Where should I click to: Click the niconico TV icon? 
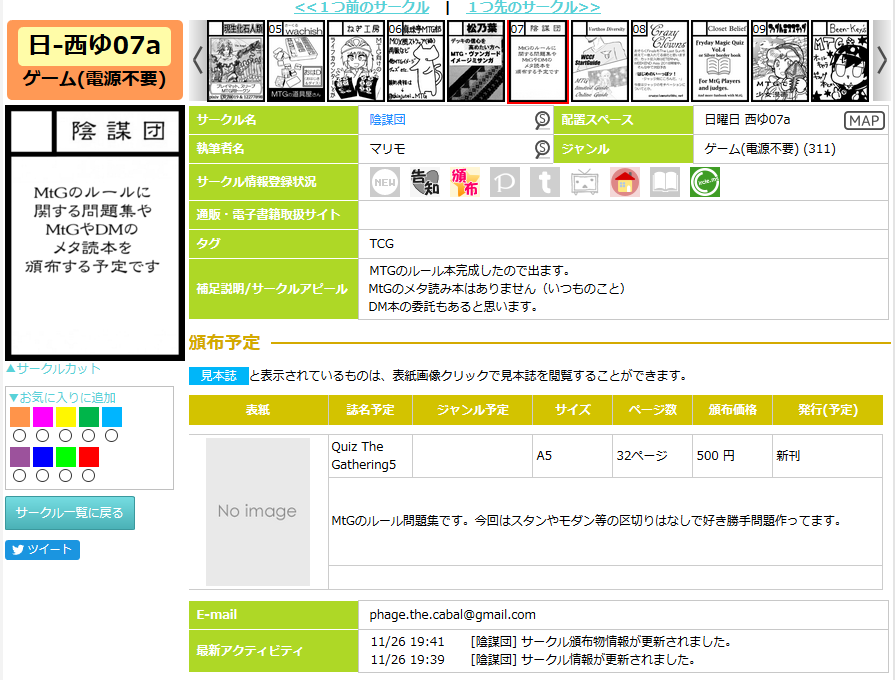point(584,182)
